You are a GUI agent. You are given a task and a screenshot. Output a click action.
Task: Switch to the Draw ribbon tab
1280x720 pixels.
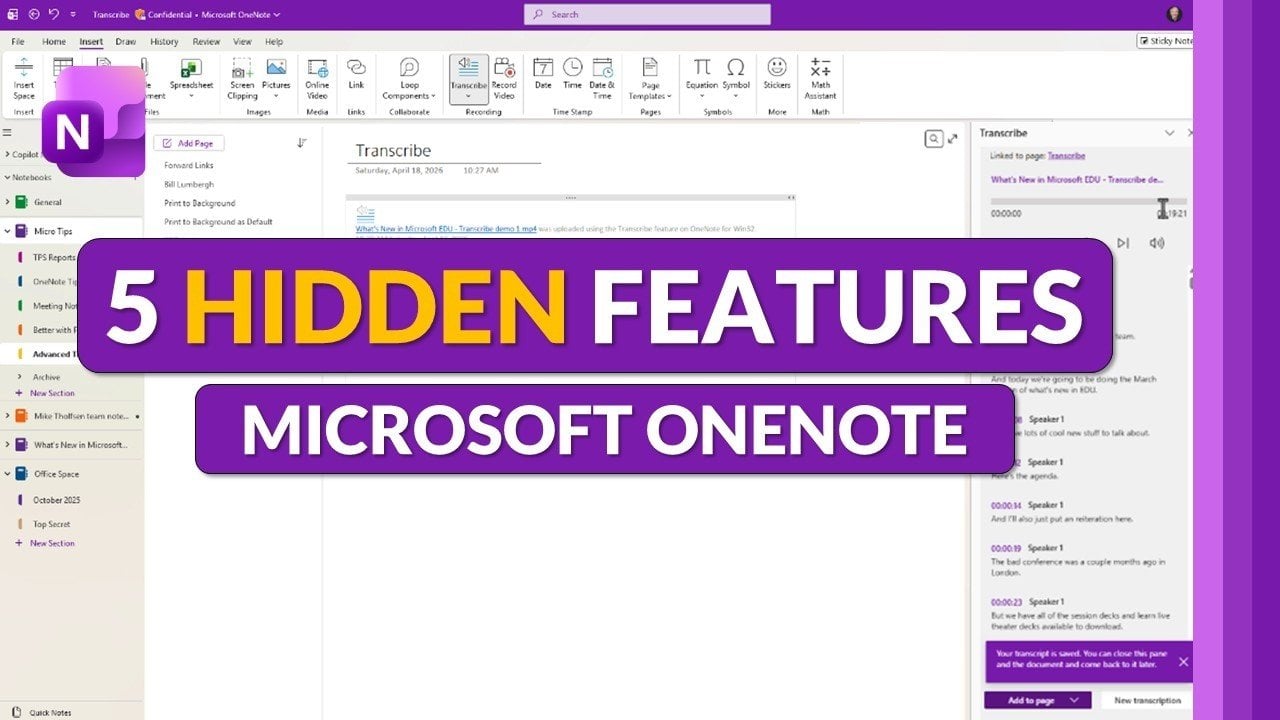tap(125, 41)
